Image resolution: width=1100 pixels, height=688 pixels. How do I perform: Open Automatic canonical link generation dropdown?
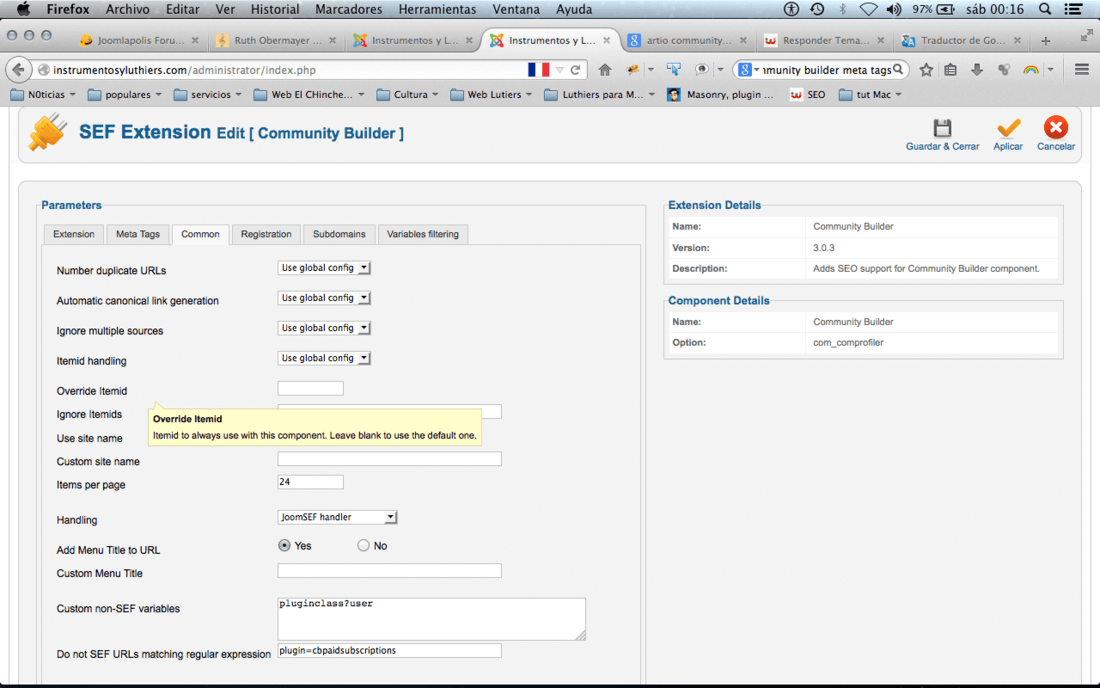click(324, 298)
